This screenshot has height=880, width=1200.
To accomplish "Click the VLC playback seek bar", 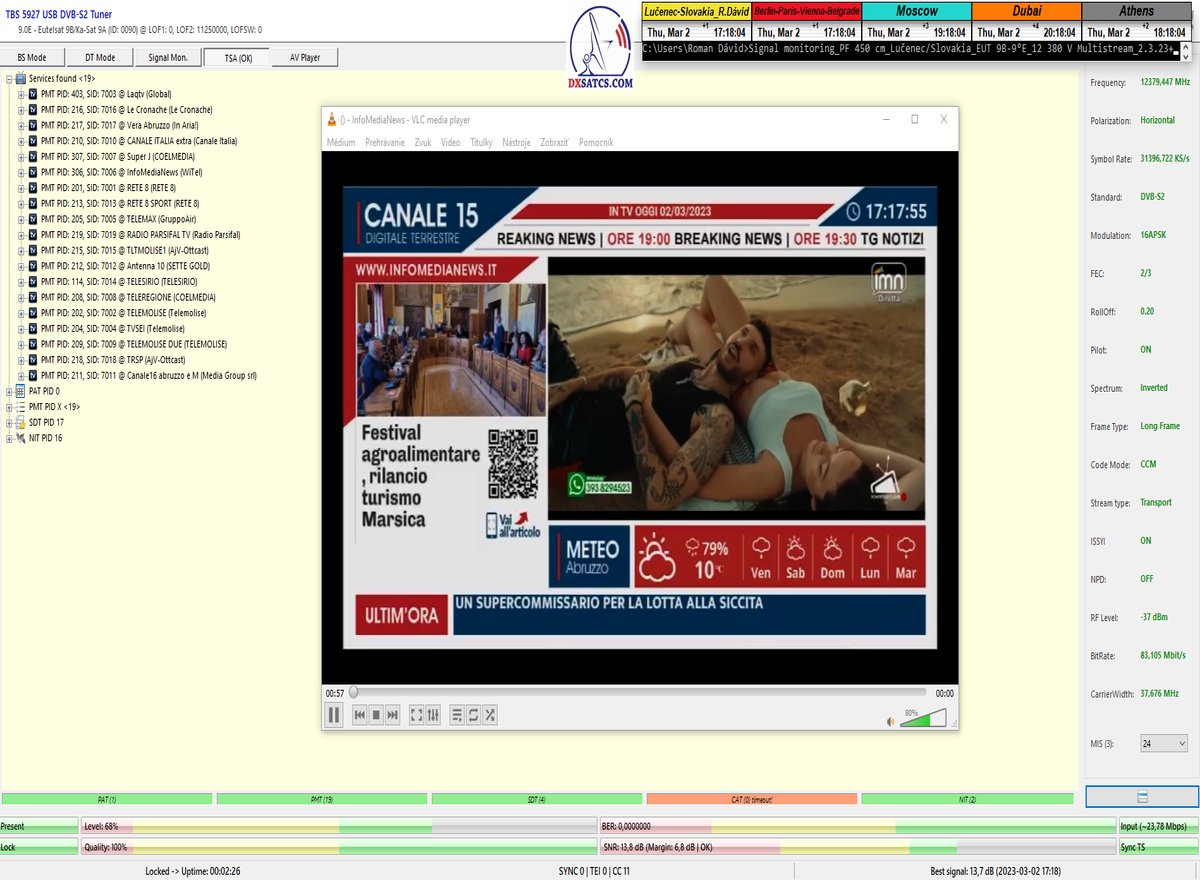I will 640,692.
